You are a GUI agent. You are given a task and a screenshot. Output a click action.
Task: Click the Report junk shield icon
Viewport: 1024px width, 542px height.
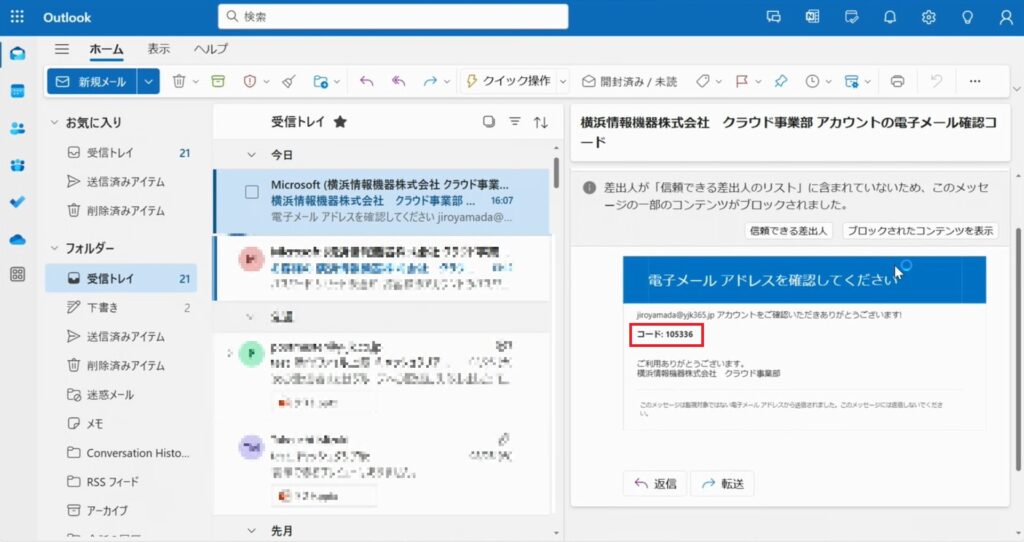[x=249, y=82]
